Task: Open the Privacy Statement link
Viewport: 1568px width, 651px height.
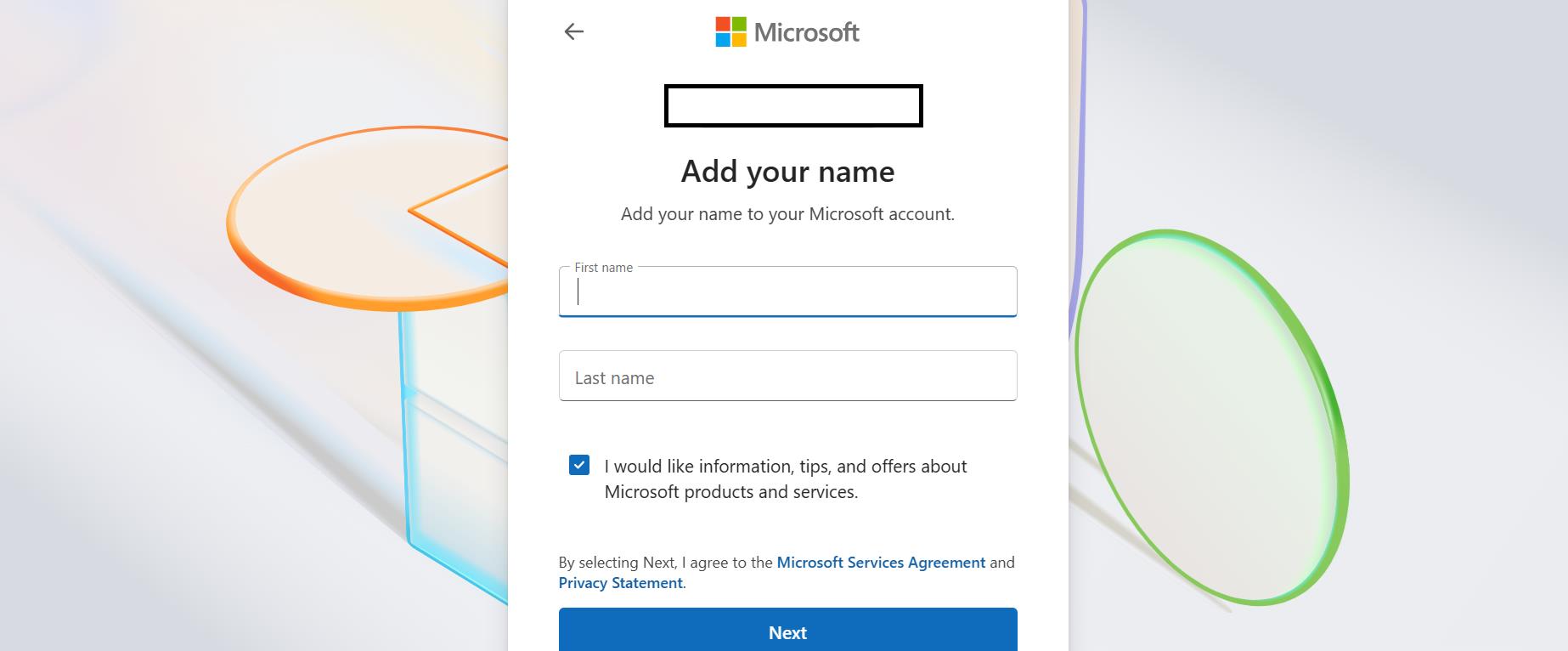Action: point(620,583)
